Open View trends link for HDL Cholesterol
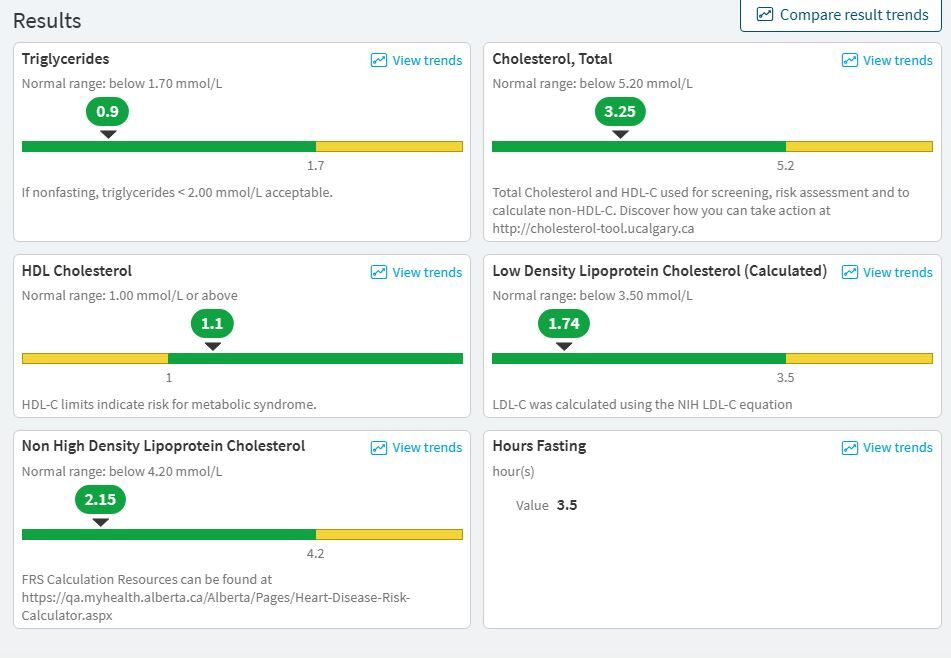 (x=416, y=272)
